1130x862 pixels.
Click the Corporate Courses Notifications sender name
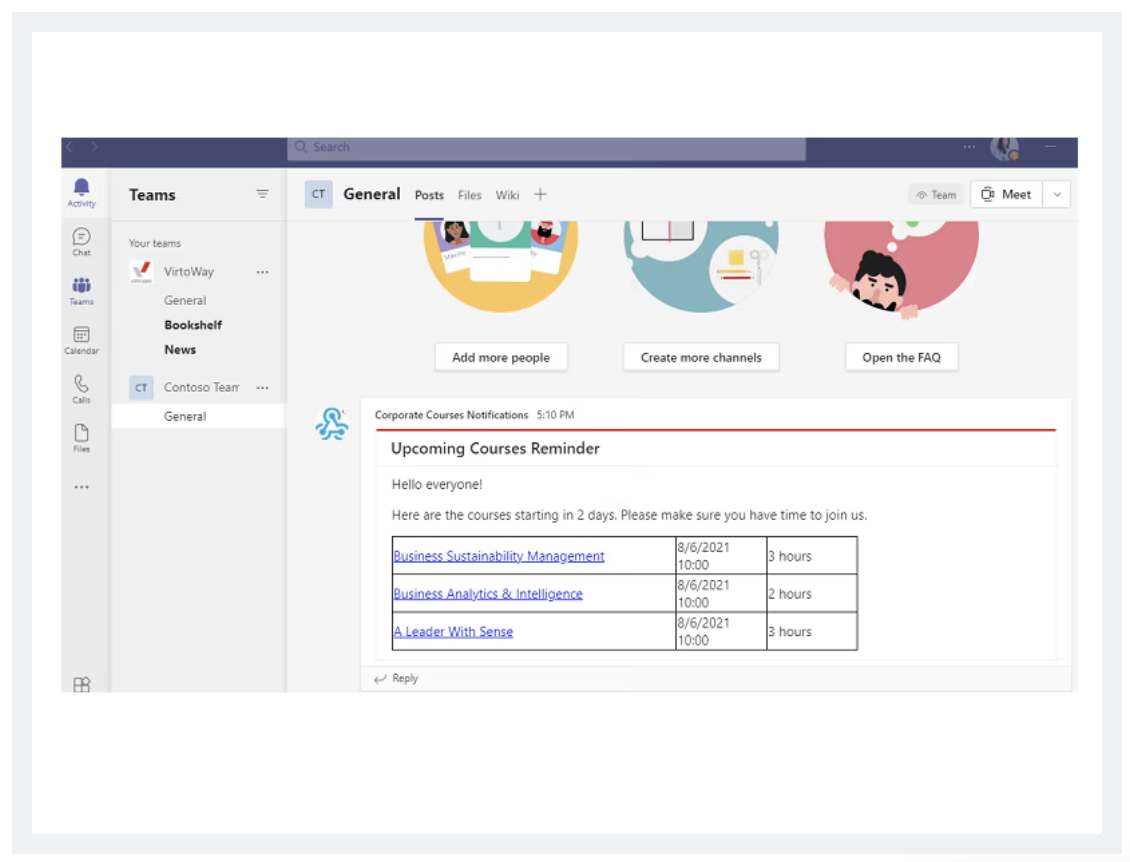click(x=451, y=415)
